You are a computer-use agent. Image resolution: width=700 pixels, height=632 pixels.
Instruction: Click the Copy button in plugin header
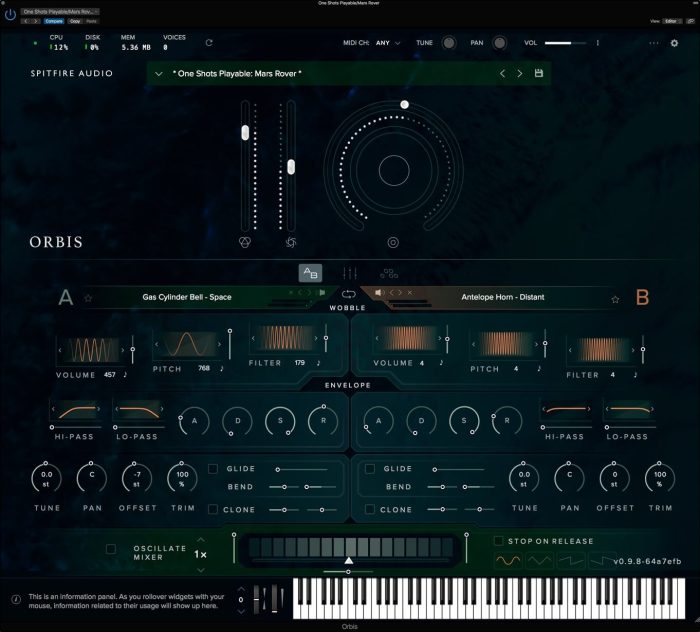[x=75, y=21]
